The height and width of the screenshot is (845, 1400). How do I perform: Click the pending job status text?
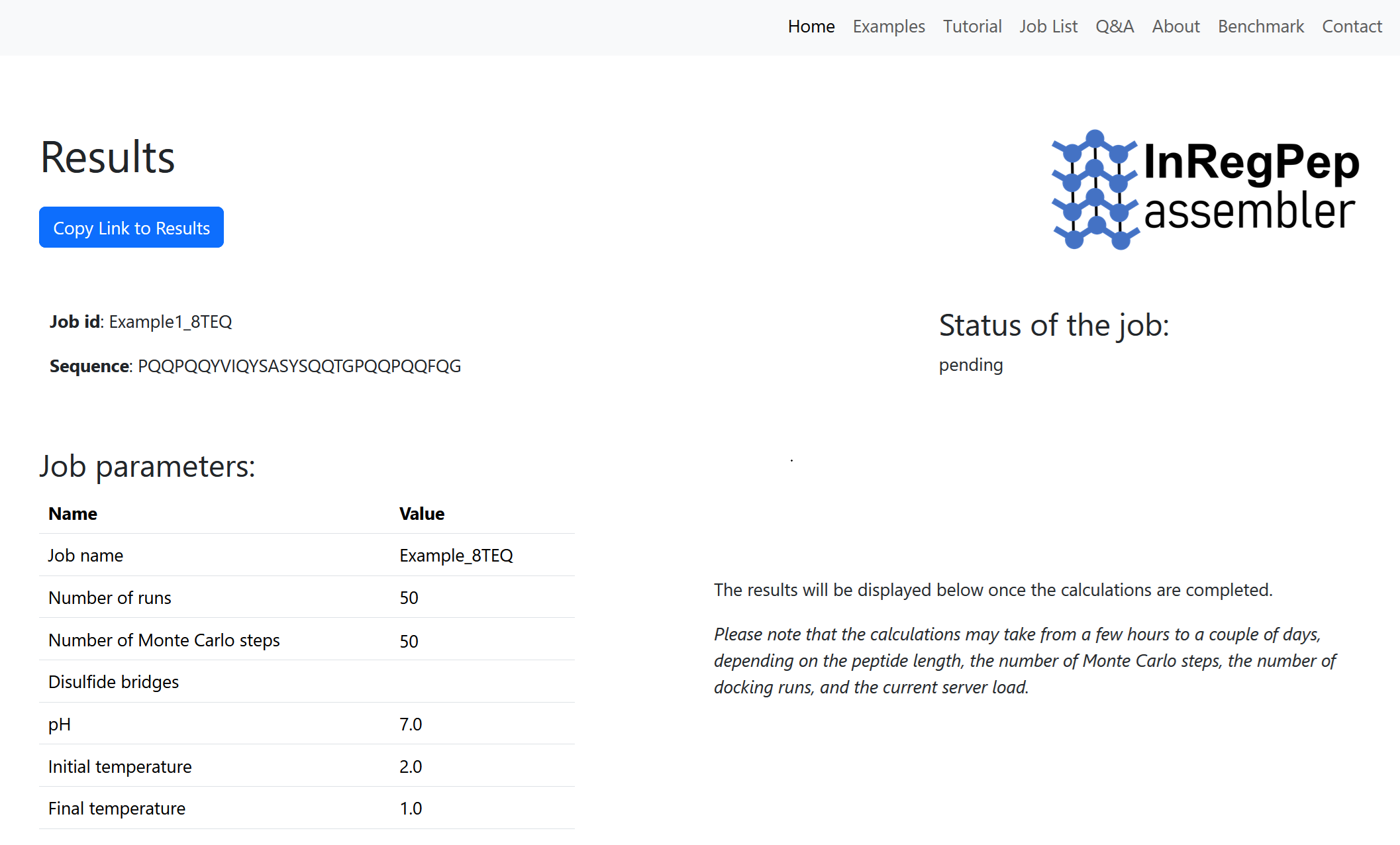pos(971,365)
